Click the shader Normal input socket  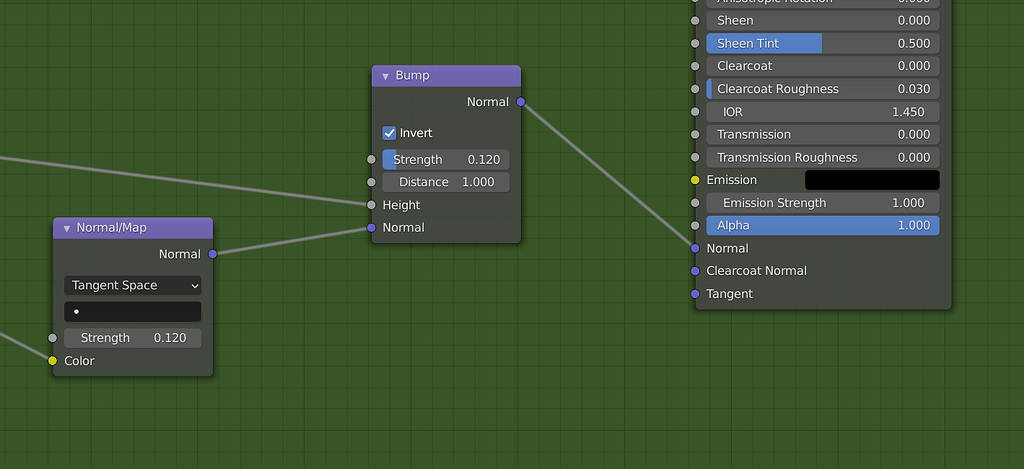coord(695,248)
